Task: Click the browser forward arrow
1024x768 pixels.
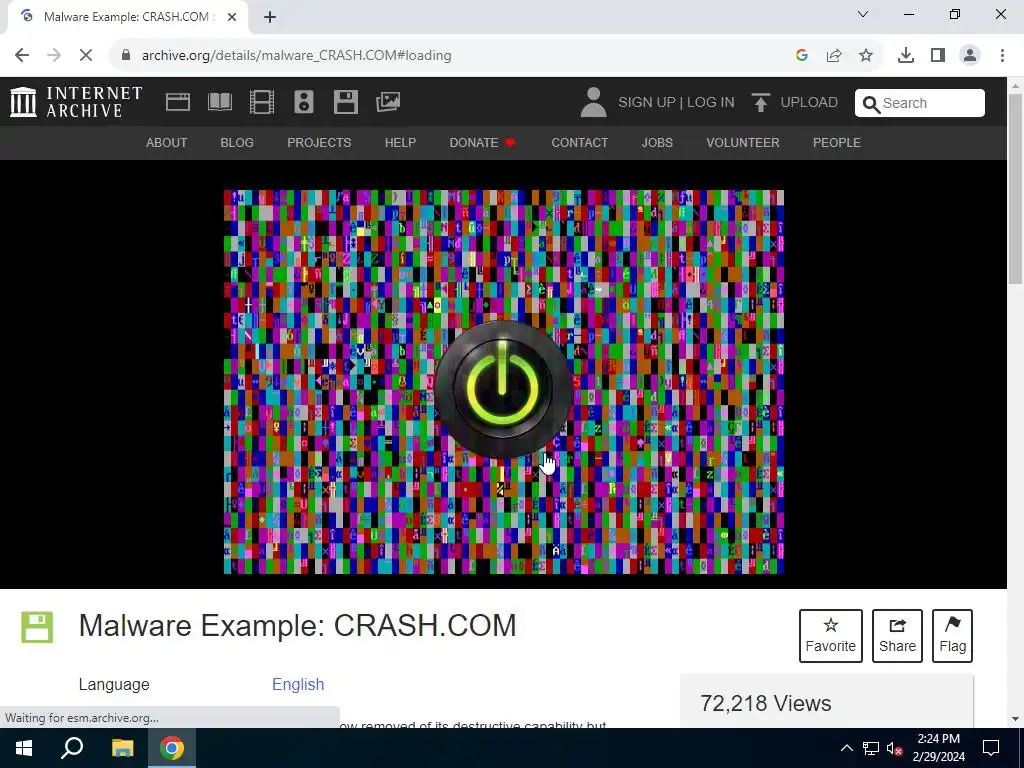Action: tap(54, 56)
